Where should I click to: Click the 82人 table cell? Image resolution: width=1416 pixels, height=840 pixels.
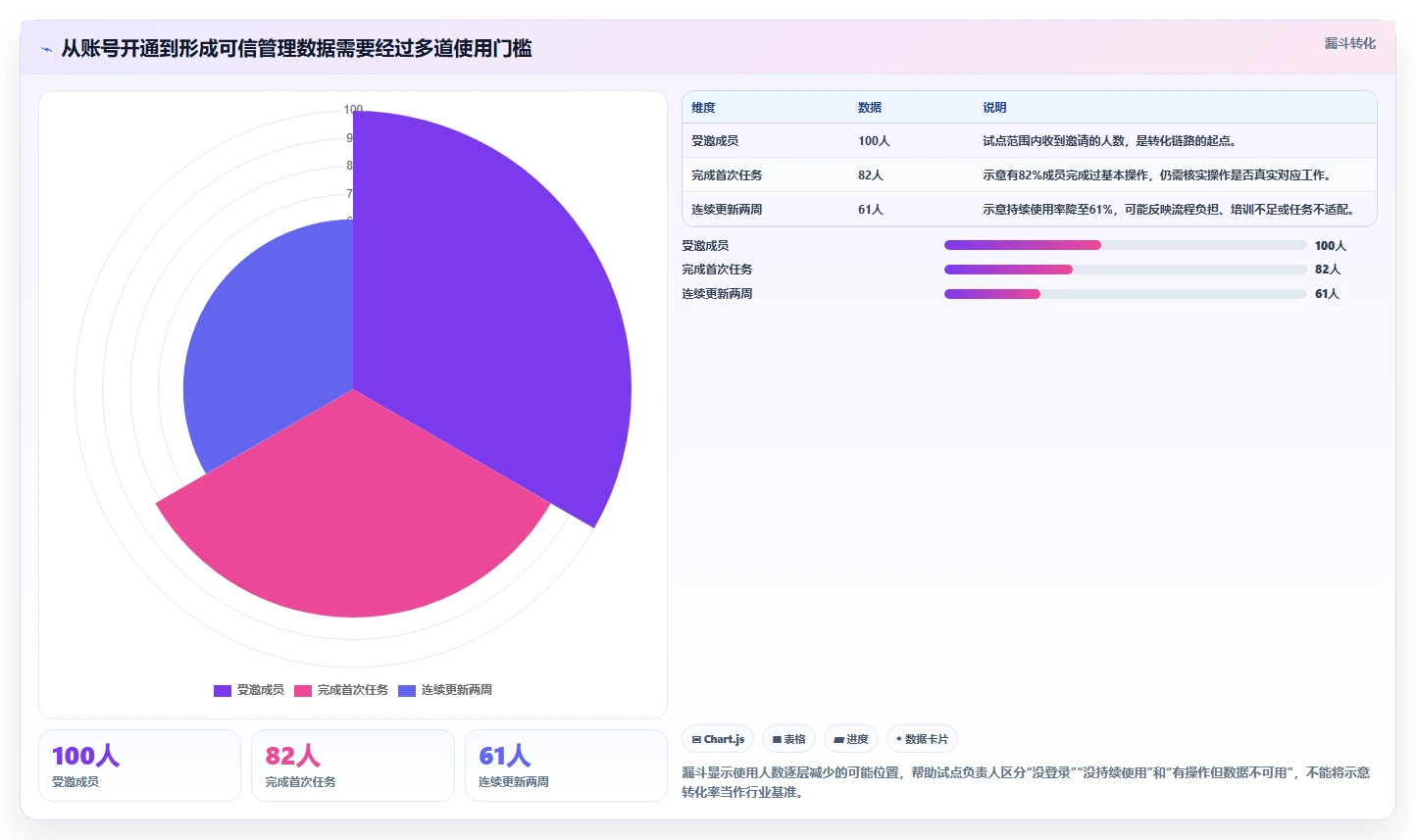(x=871, y=175)
